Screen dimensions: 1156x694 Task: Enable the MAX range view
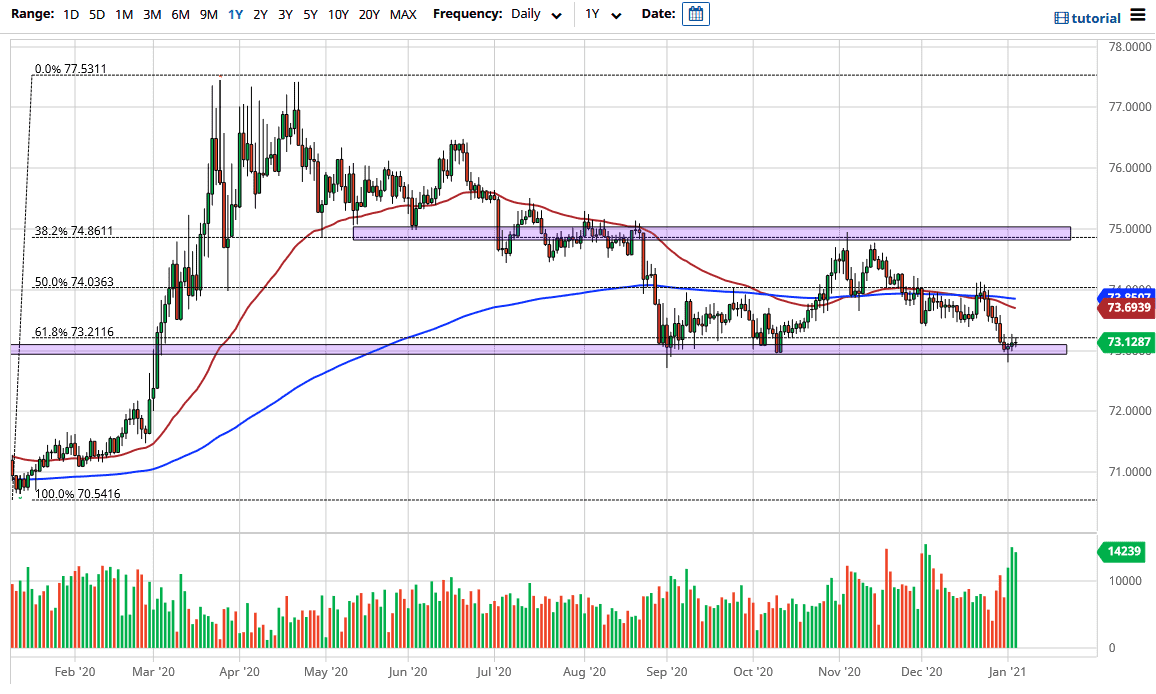[x=403, y=15]
